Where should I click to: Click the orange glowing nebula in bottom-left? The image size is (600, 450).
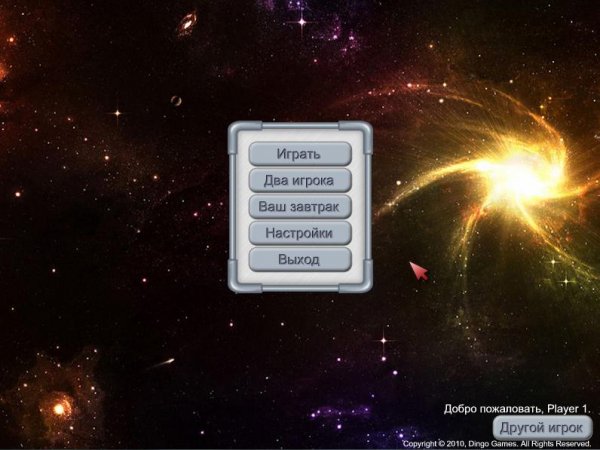pyautogui.click(x=58, y=405)
